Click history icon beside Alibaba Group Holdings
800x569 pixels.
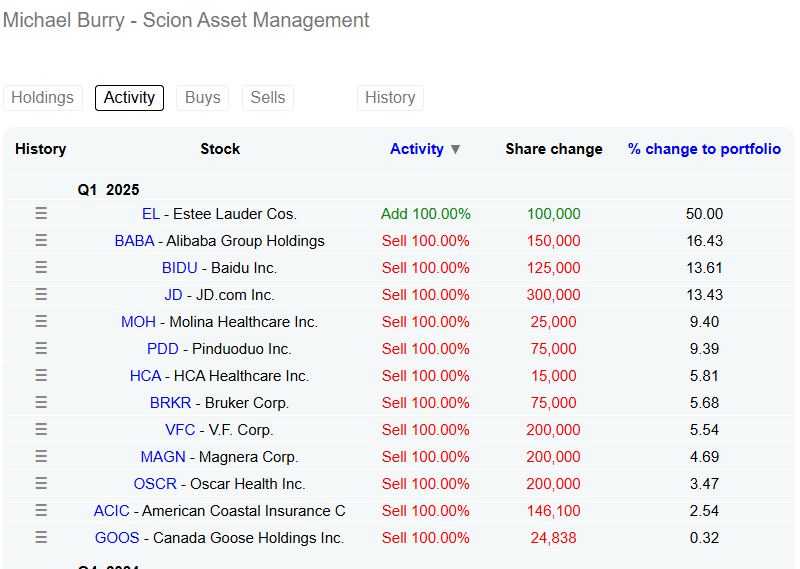point(41,240)
